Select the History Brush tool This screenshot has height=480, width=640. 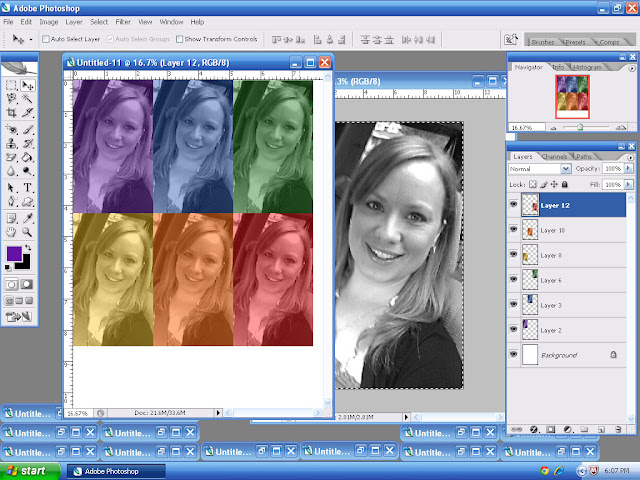27,143
